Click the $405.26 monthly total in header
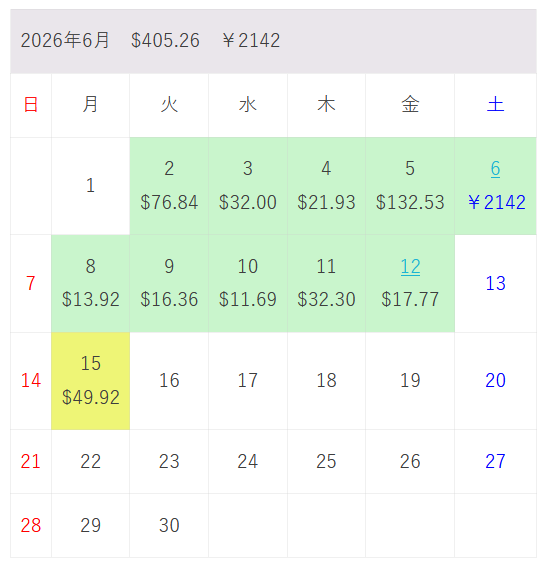 165,40
